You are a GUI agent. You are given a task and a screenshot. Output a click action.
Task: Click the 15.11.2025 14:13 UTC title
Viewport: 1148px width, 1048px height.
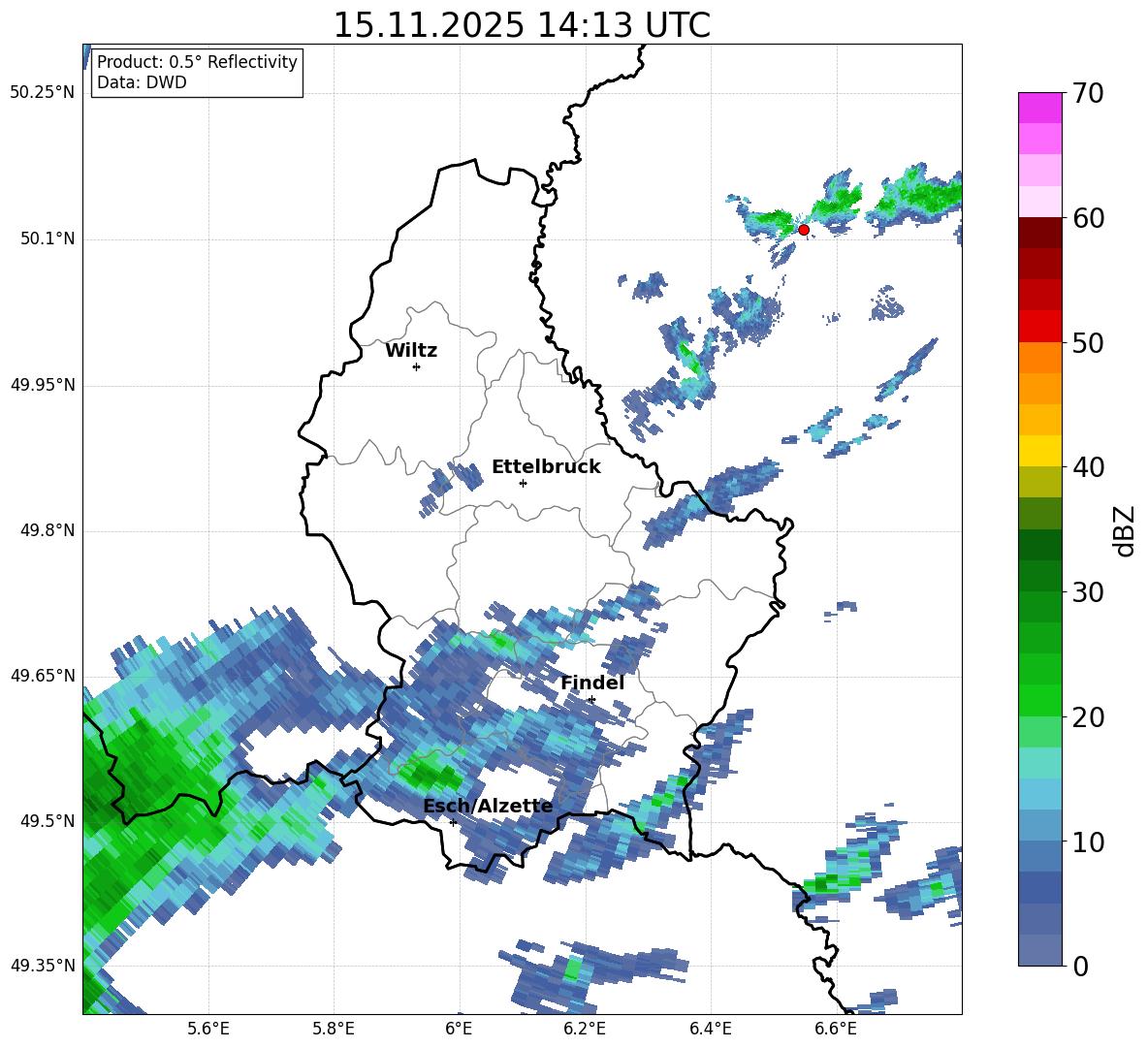[522, 25]
